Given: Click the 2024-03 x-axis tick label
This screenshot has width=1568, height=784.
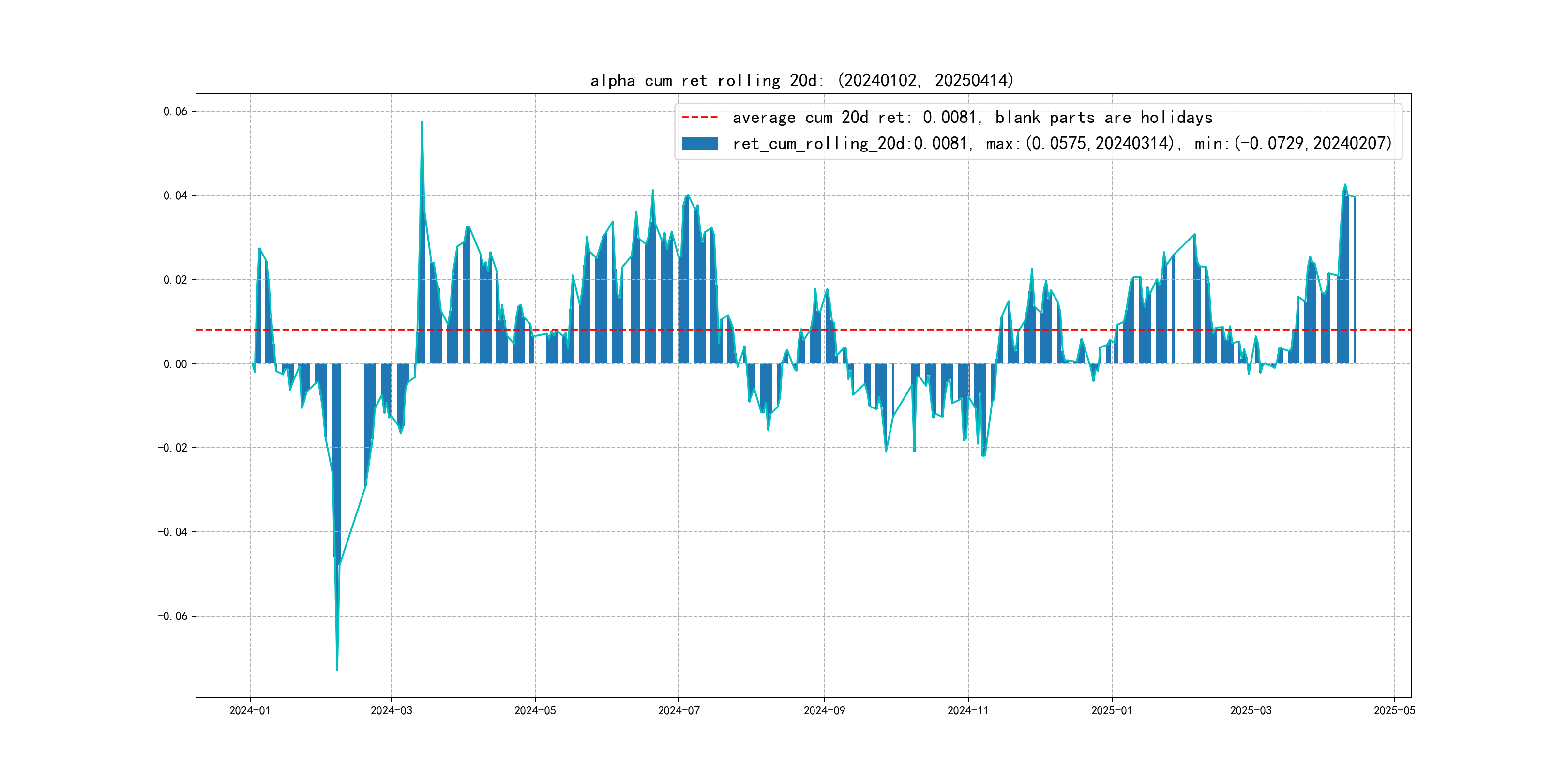Looking at the screenshot, I should (x=392, y=710).
